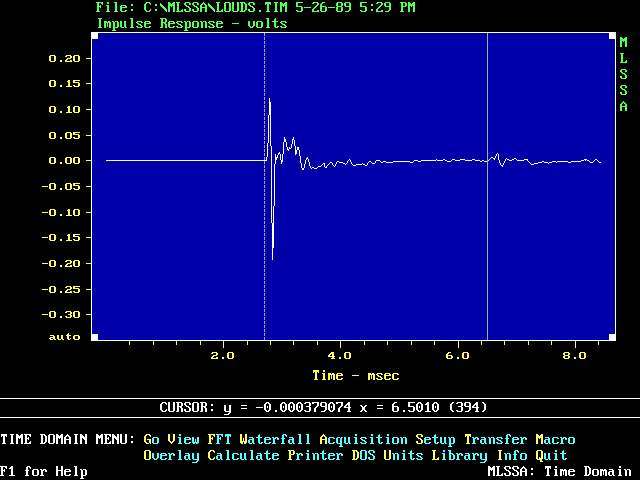The width and height of the screenshot is (640, 480).
Task: Click the 2.0 time axis label
Action: click(222, 356)
